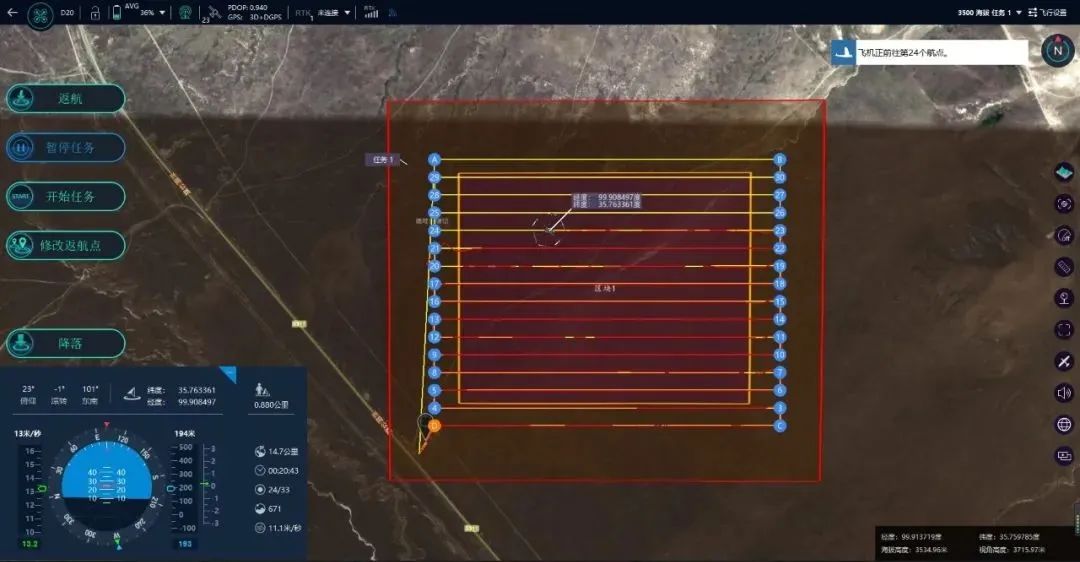Viewport: 1080px width, 562px height.
Task: Expand the RTK connection dropdown
Action: click(347, 13)
